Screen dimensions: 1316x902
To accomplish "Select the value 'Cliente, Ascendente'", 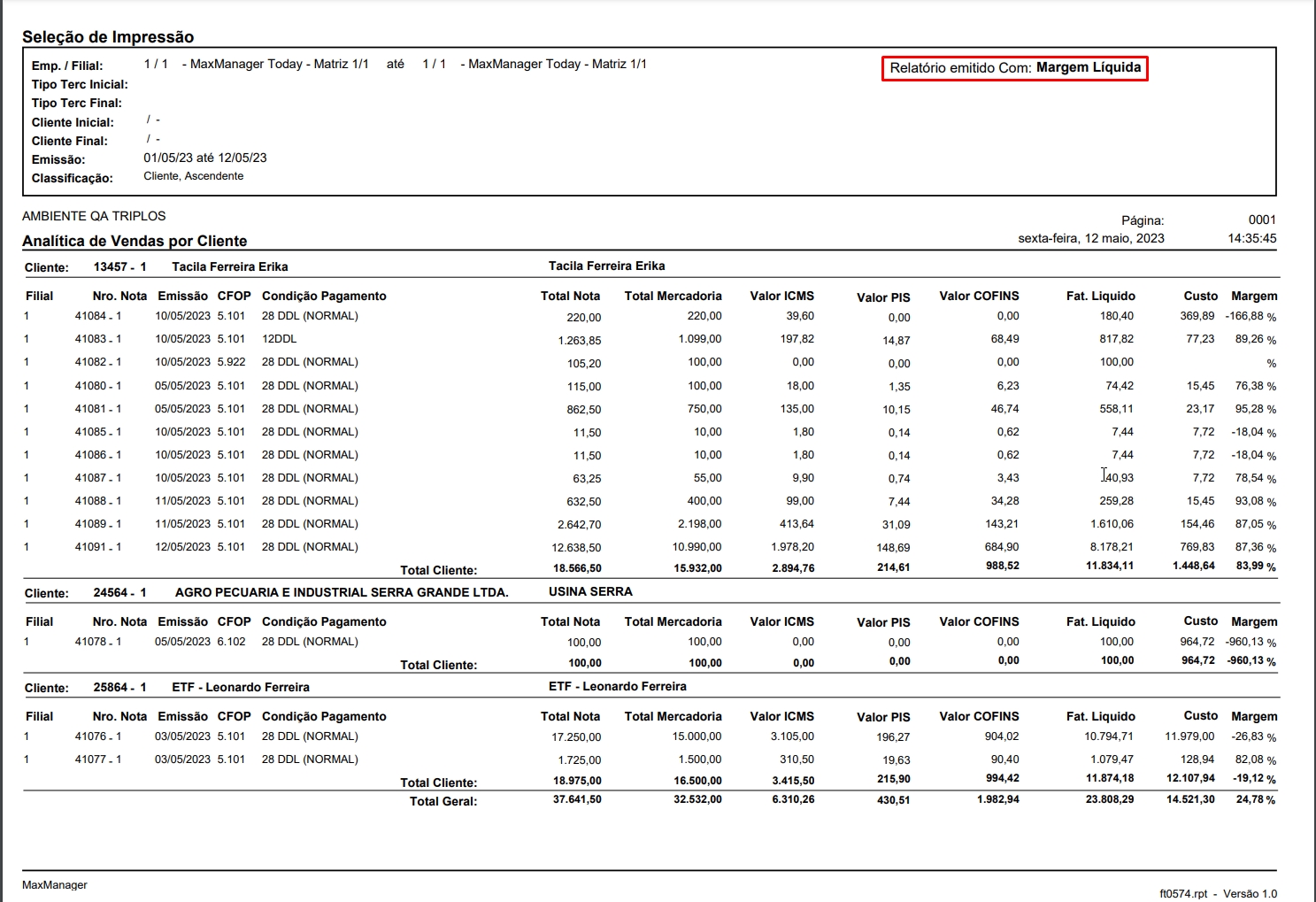I will pos(194,176).
